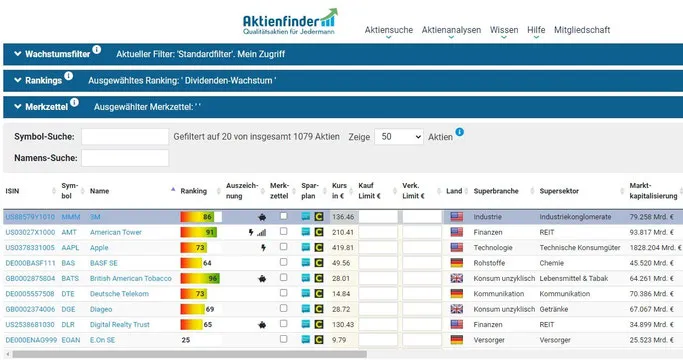Click lightning bolt award in Apple row
The image size is (683, 360).
[263, 248]
